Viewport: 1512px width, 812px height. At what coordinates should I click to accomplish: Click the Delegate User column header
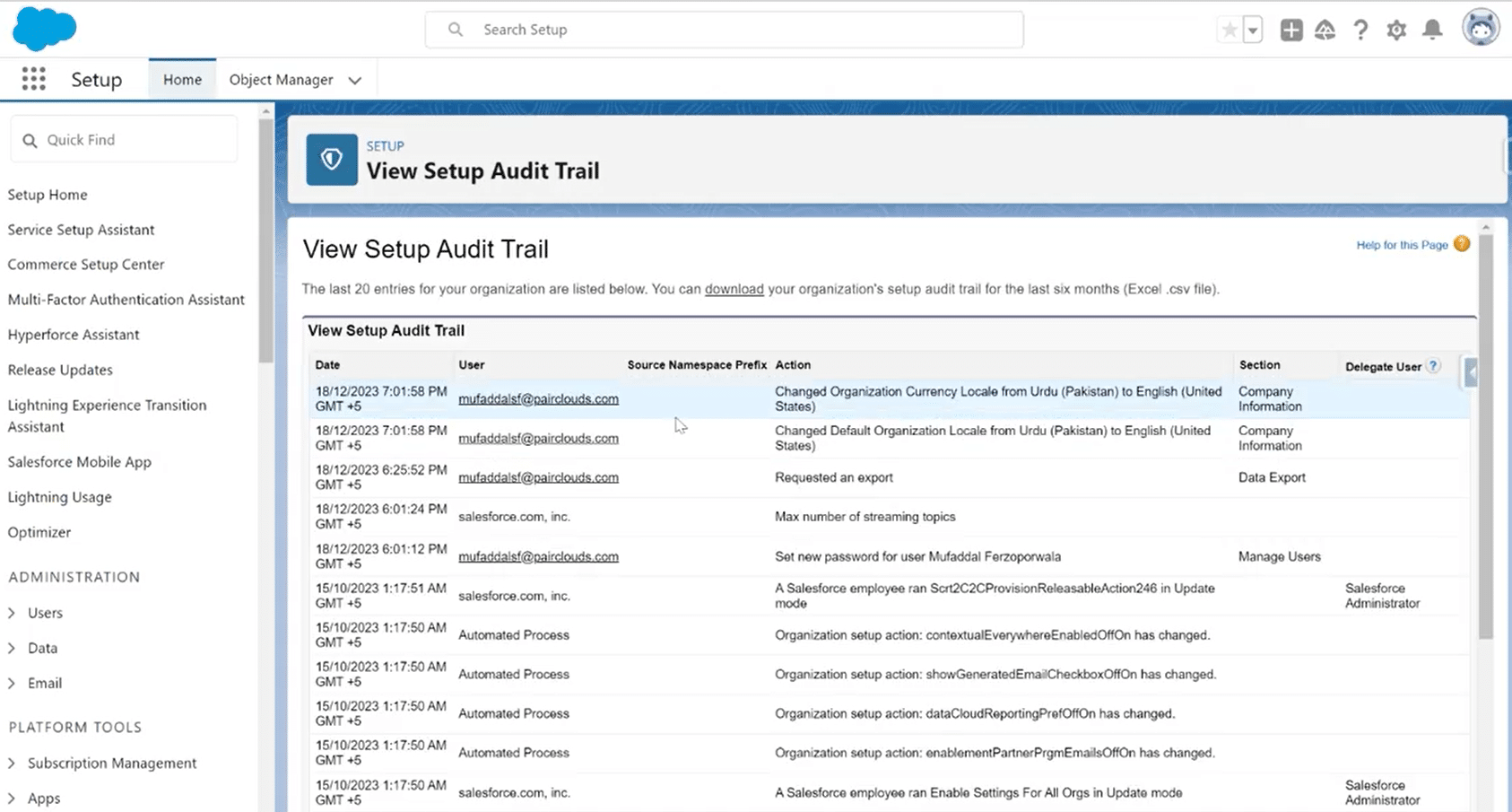(x=1383, y=367)
